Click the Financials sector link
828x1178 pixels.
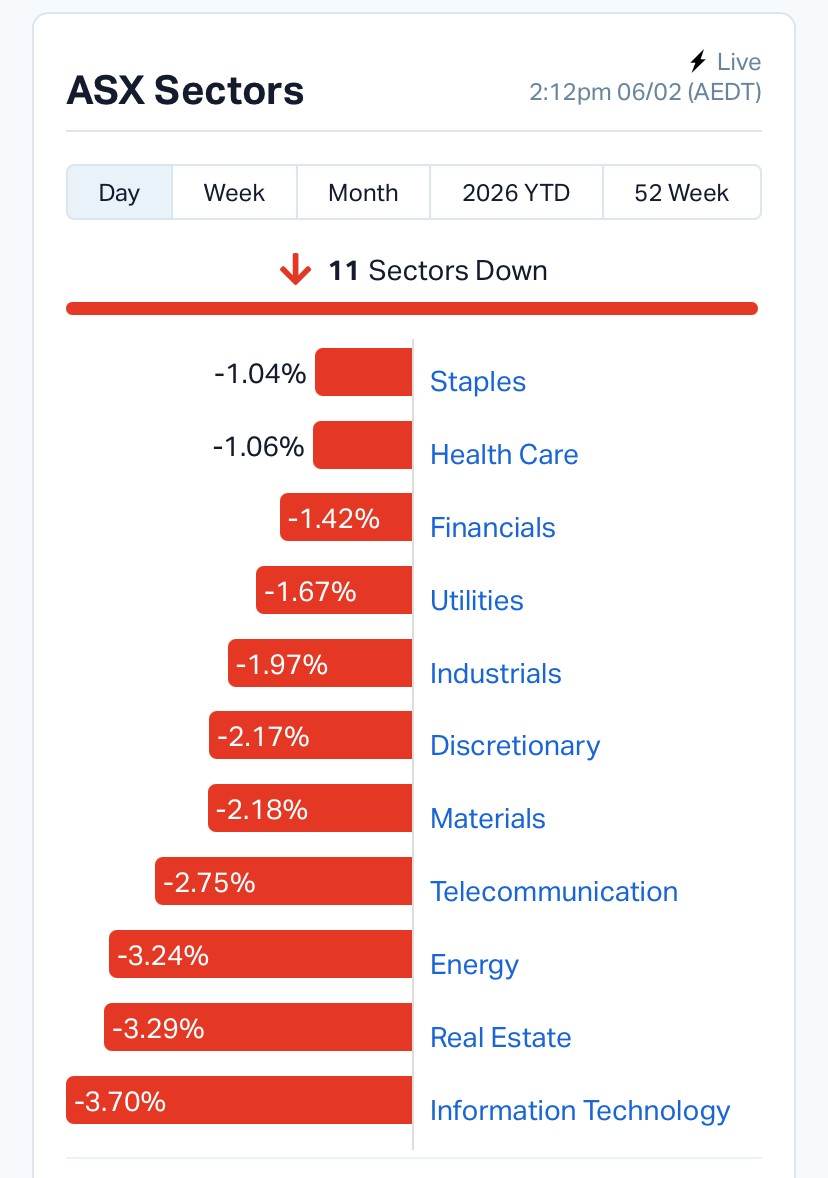[x=492, y=527]
